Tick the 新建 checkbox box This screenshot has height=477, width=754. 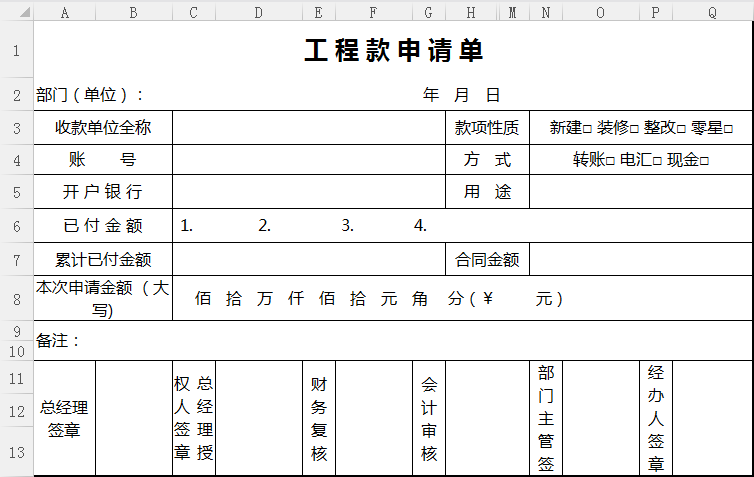[x=587, y=128]
